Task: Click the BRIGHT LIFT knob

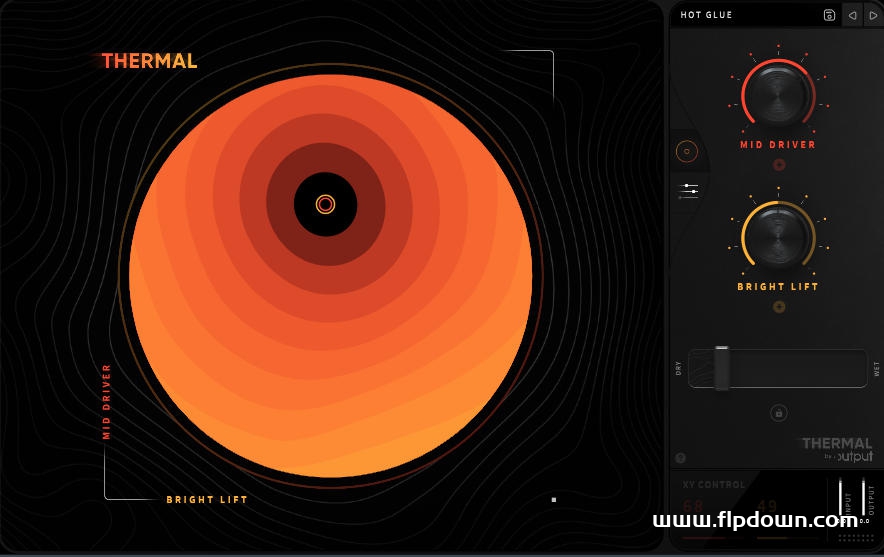Action: click(x=778, y=235)
